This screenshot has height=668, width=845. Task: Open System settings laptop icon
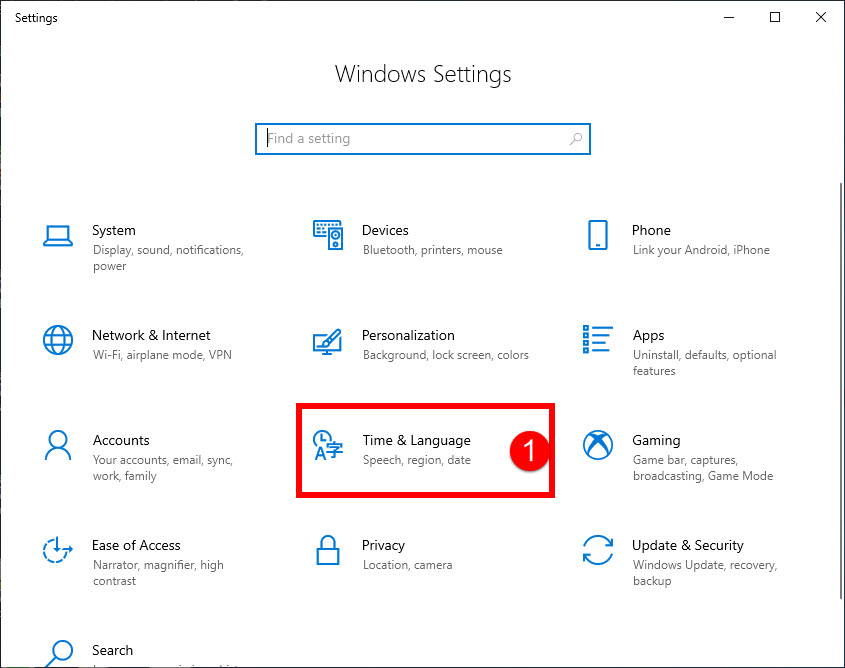(58, 236)
